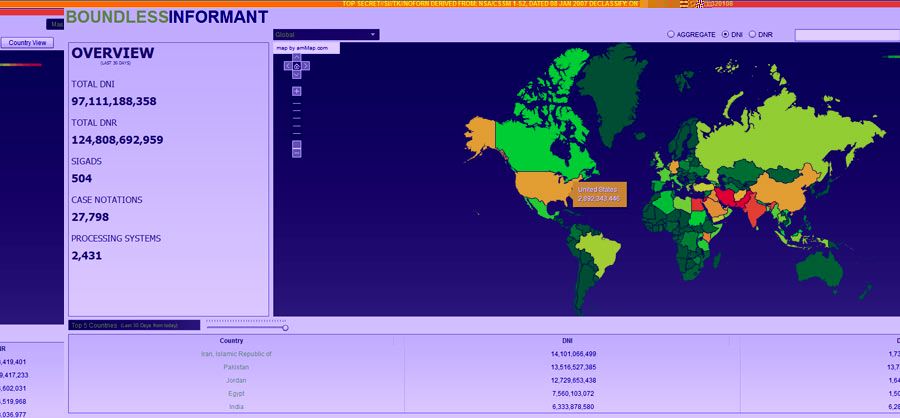
Task: Click DNI value 14,101,066,499
Action: coord(573,354)
